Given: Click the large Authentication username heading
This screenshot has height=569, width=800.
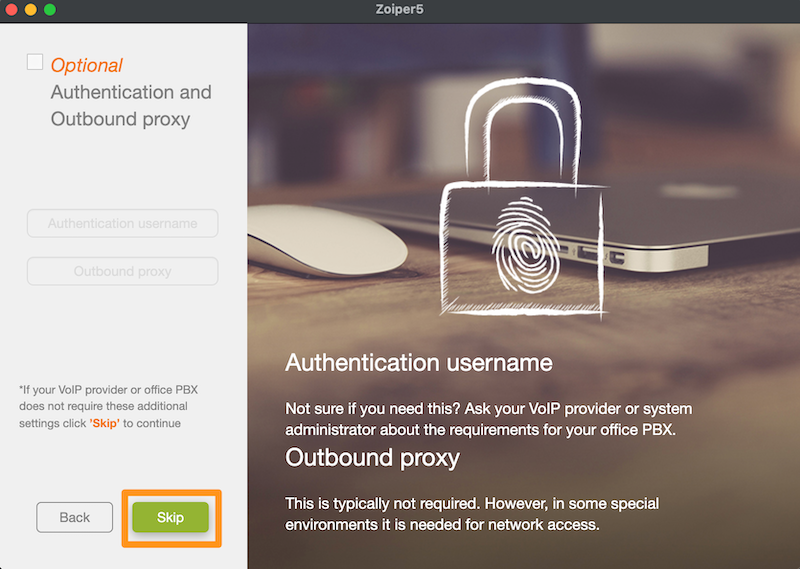Looking at the screenshot, I should (419, 363).
